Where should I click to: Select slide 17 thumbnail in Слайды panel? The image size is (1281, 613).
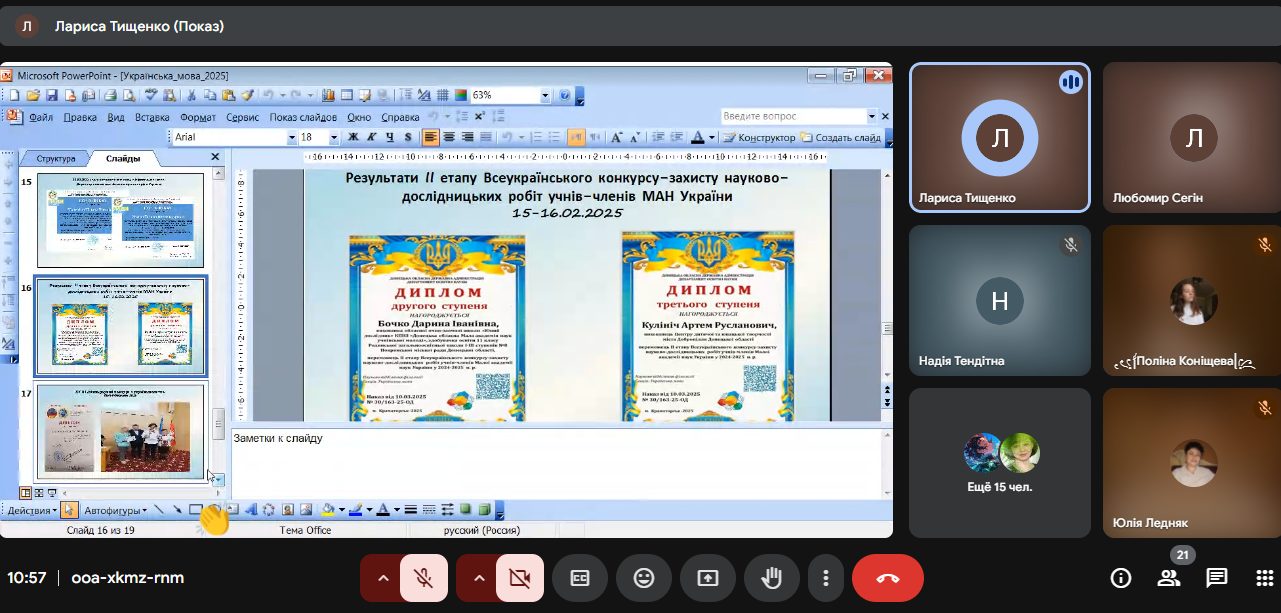pos(120,431)
